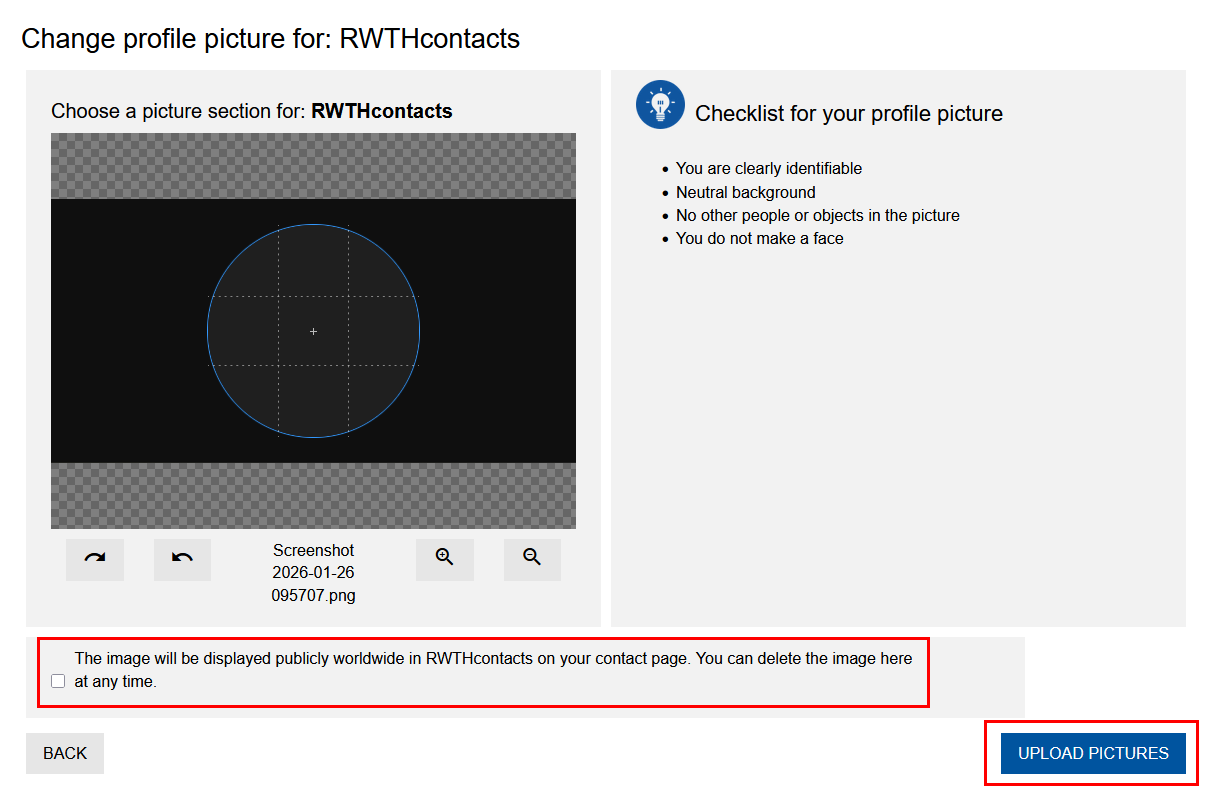
Task: Go back with the BACK button
Action: [x=65, y=753]
